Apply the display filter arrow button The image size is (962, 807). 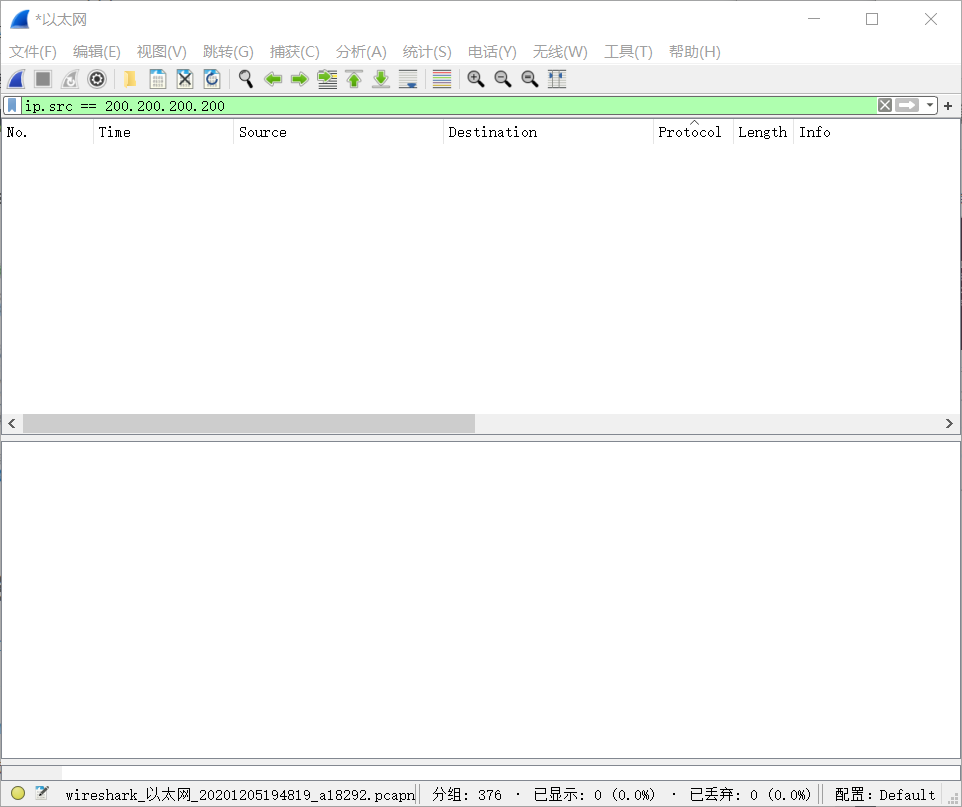coord(907,106)
